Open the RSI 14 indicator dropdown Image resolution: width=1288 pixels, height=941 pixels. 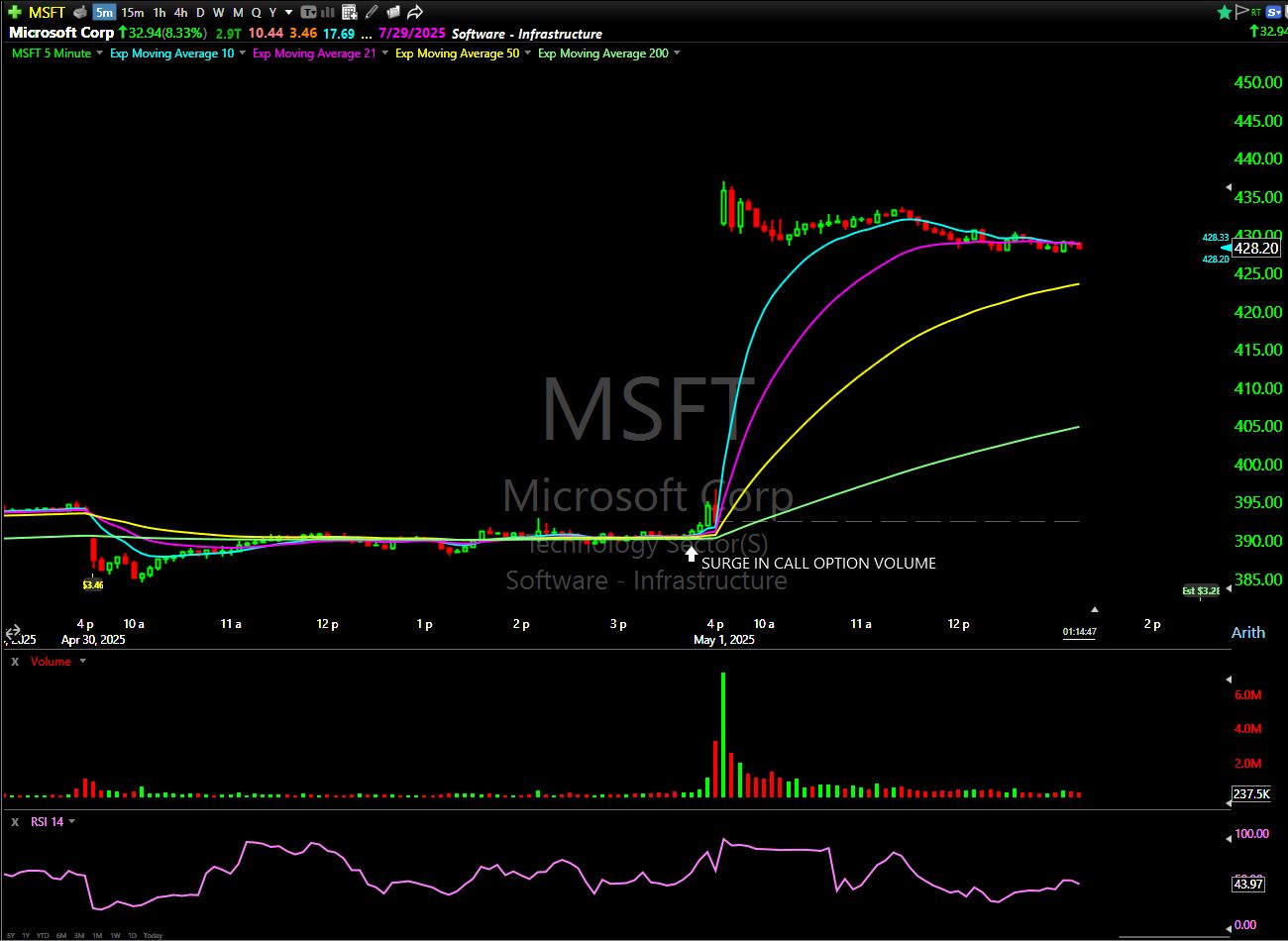pyautogui.click(x=71, y=822)
